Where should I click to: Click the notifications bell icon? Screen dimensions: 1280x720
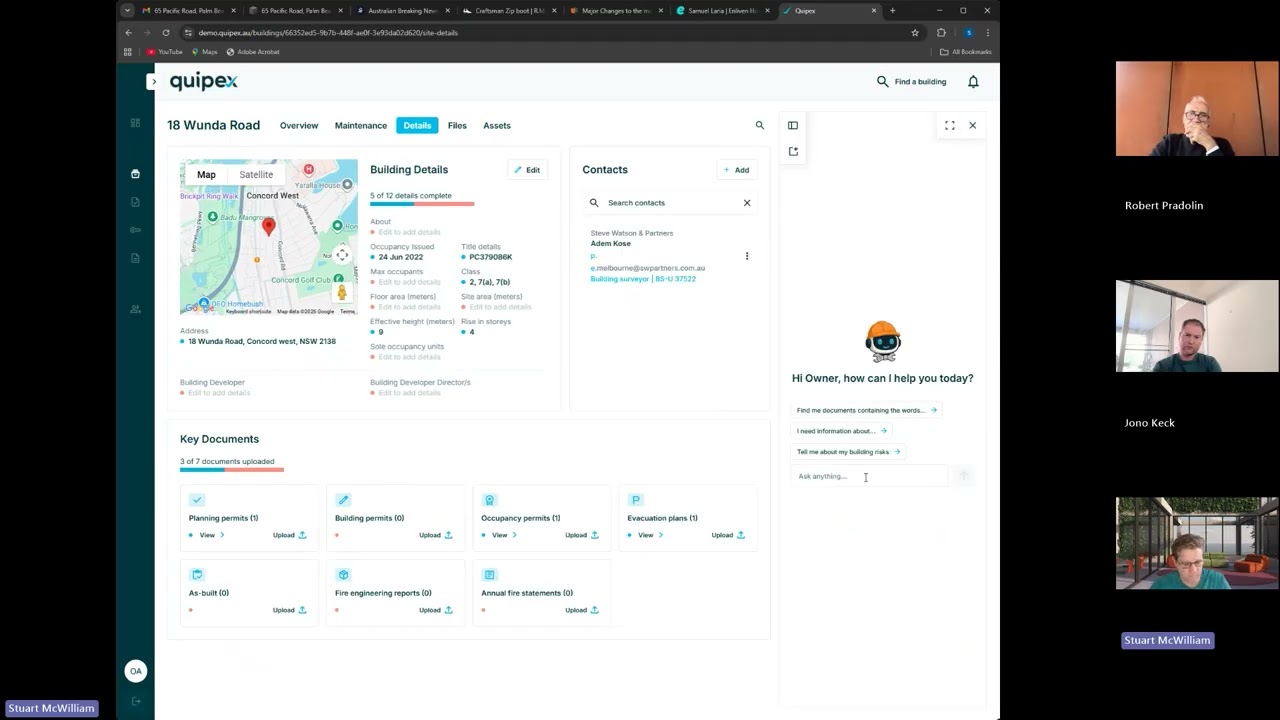tap(973, 81)
